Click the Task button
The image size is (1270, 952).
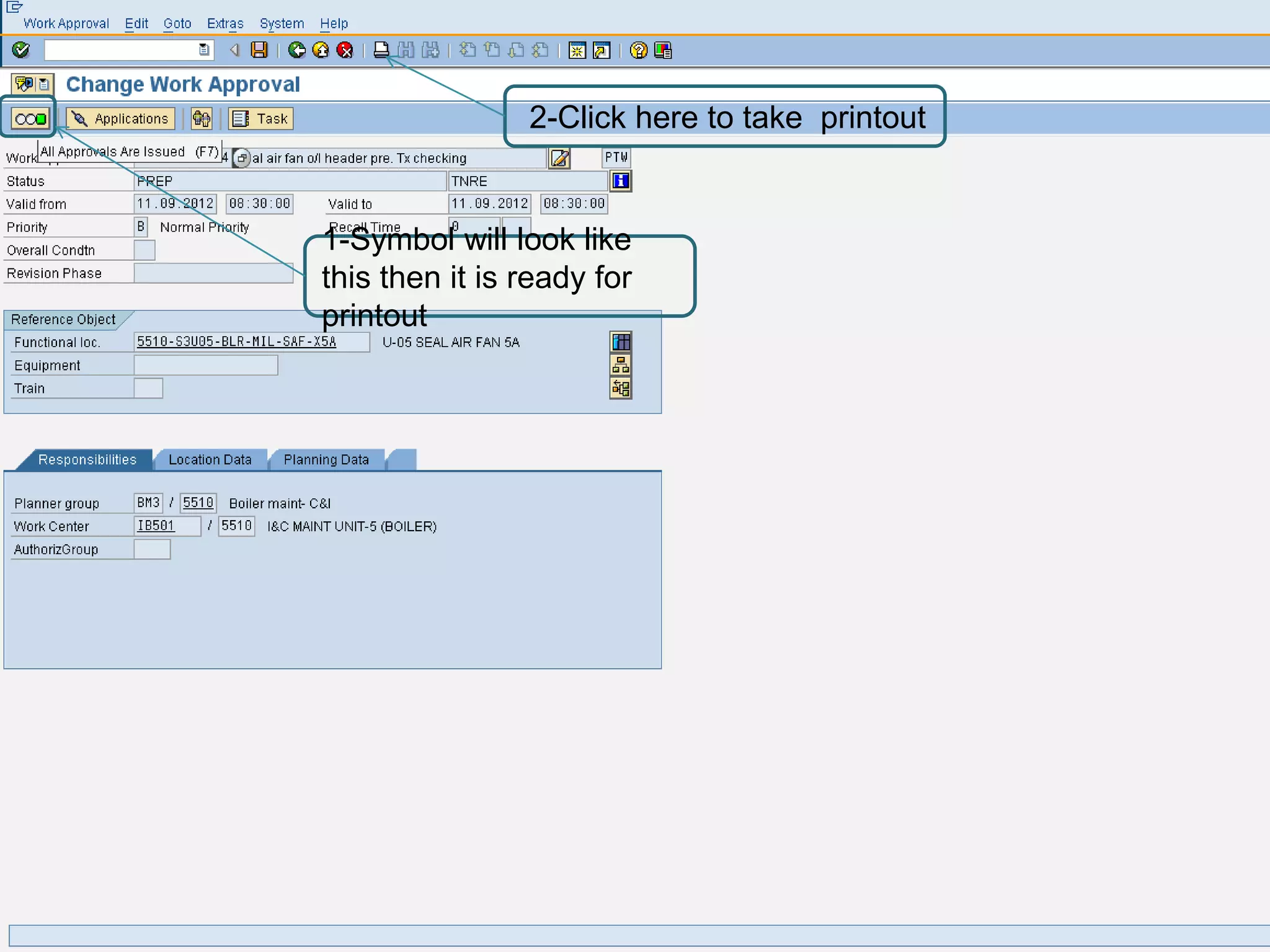[x=261, y=118]
